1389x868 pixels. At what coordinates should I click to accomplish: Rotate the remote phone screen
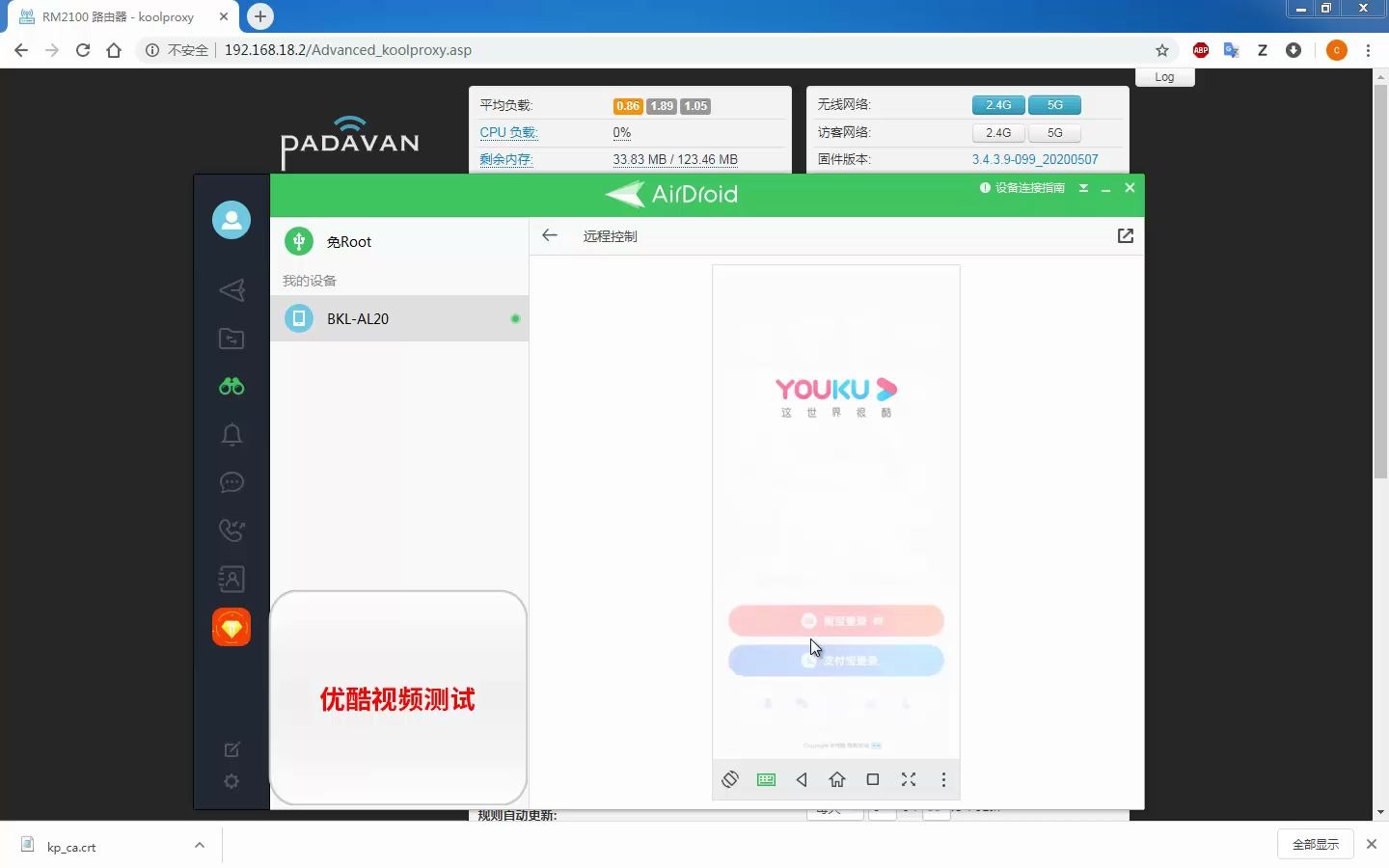click(730, 779)
